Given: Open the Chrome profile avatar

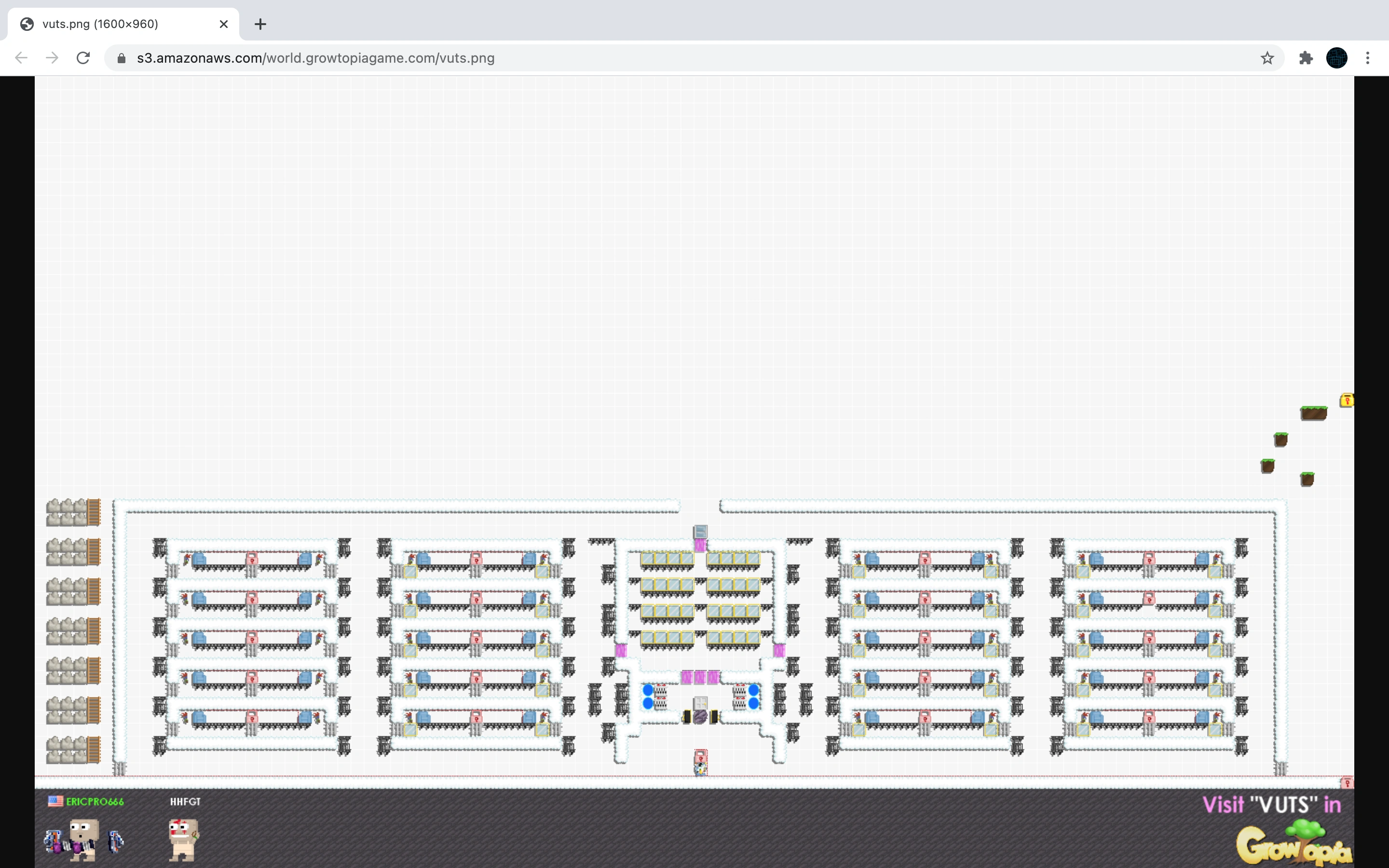Looking at the screenshot, I should click(x=1337, y=58).
